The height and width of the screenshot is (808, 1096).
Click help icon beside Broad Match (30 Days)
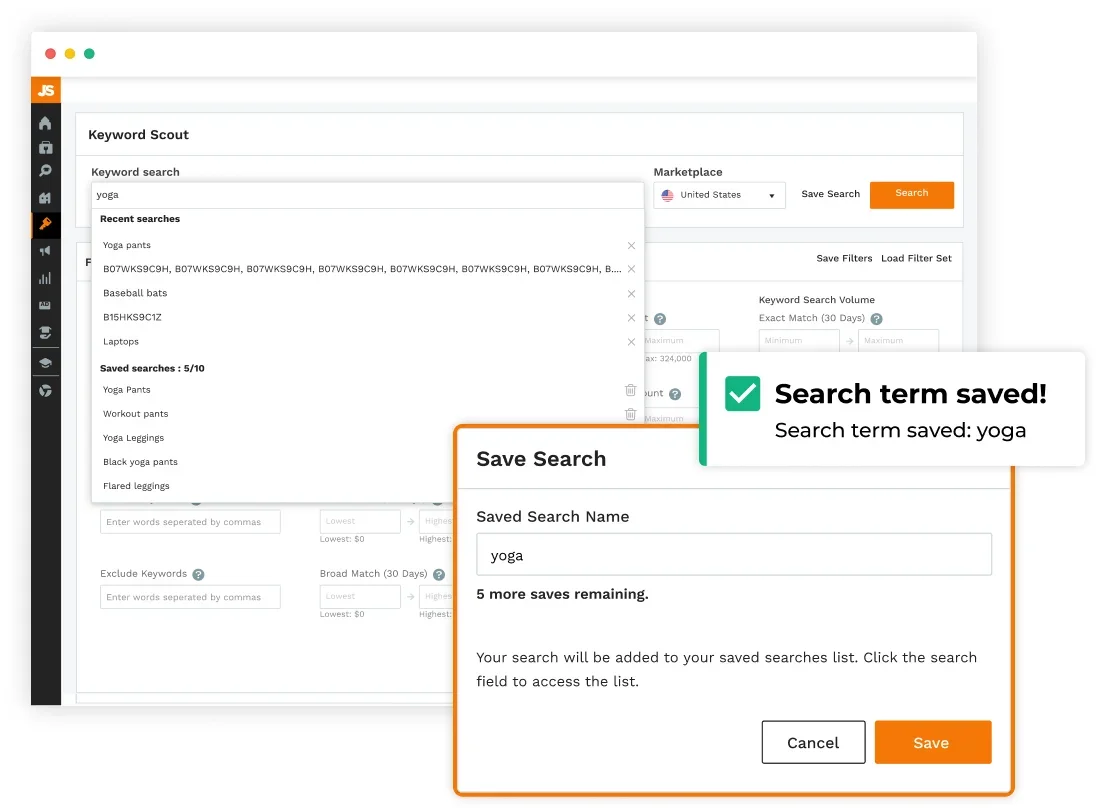pos(439,575)
